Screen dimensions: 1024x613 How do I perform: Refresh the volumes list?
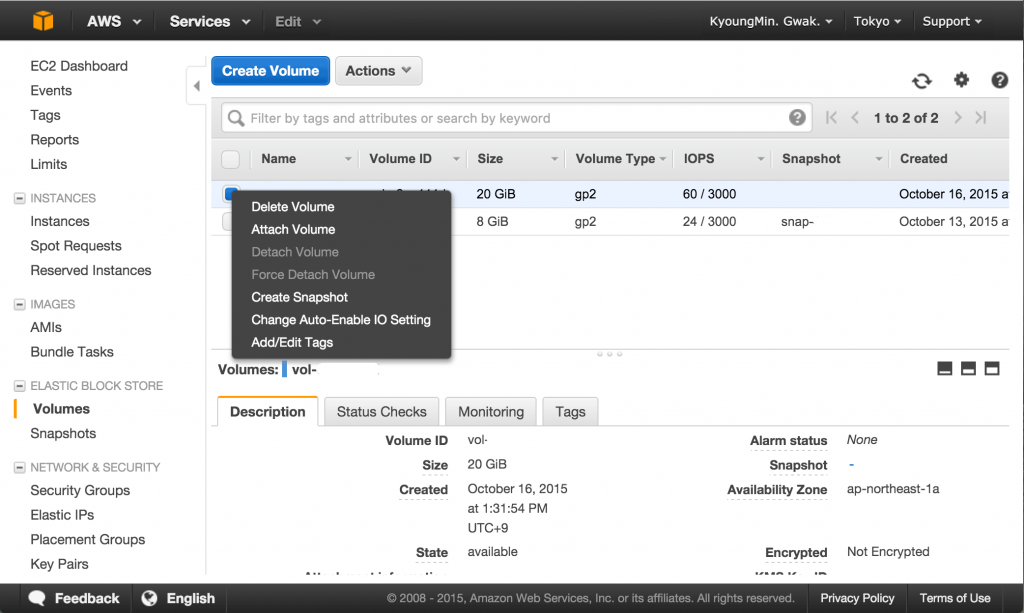click(x=921, y=81)
